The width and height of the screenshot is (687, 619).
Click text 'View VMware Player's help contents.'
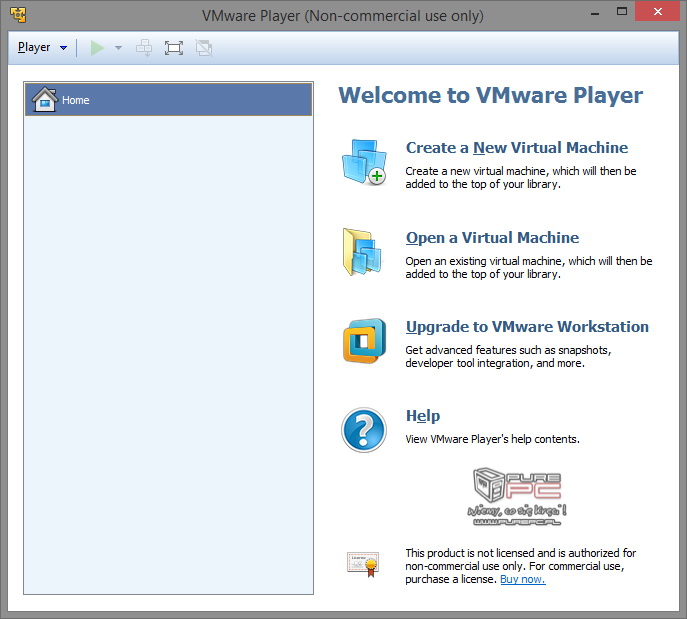coord(492,439)
